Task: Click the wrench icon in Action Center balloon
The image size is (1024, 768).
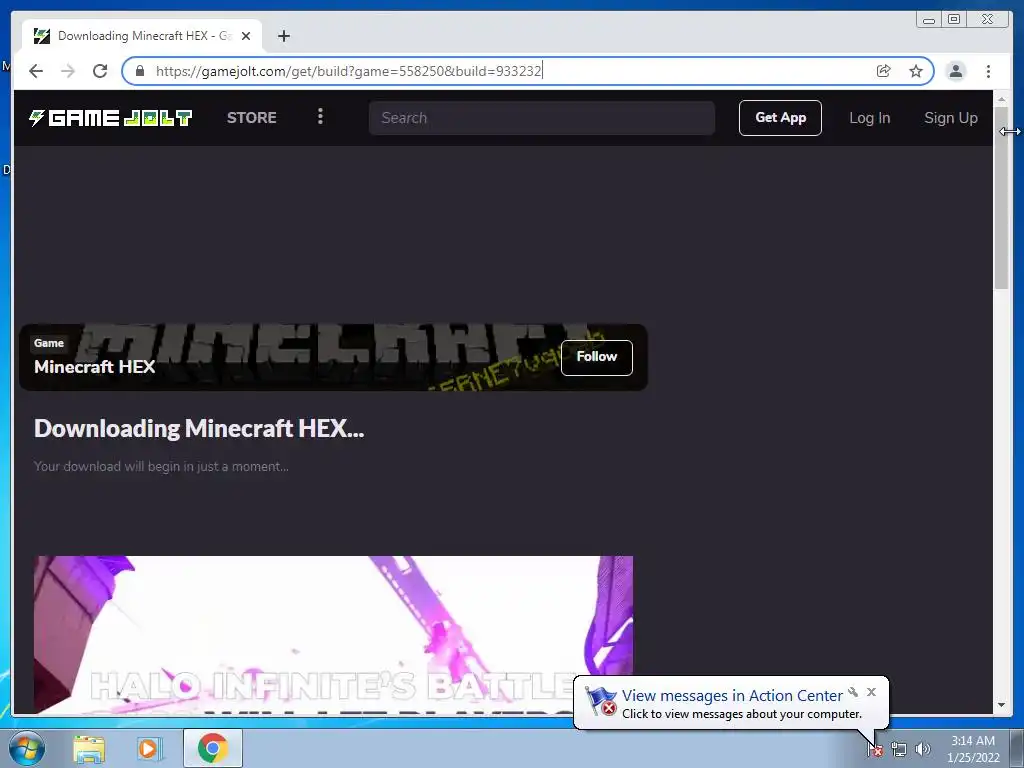Action: click(x=853, y=692)
